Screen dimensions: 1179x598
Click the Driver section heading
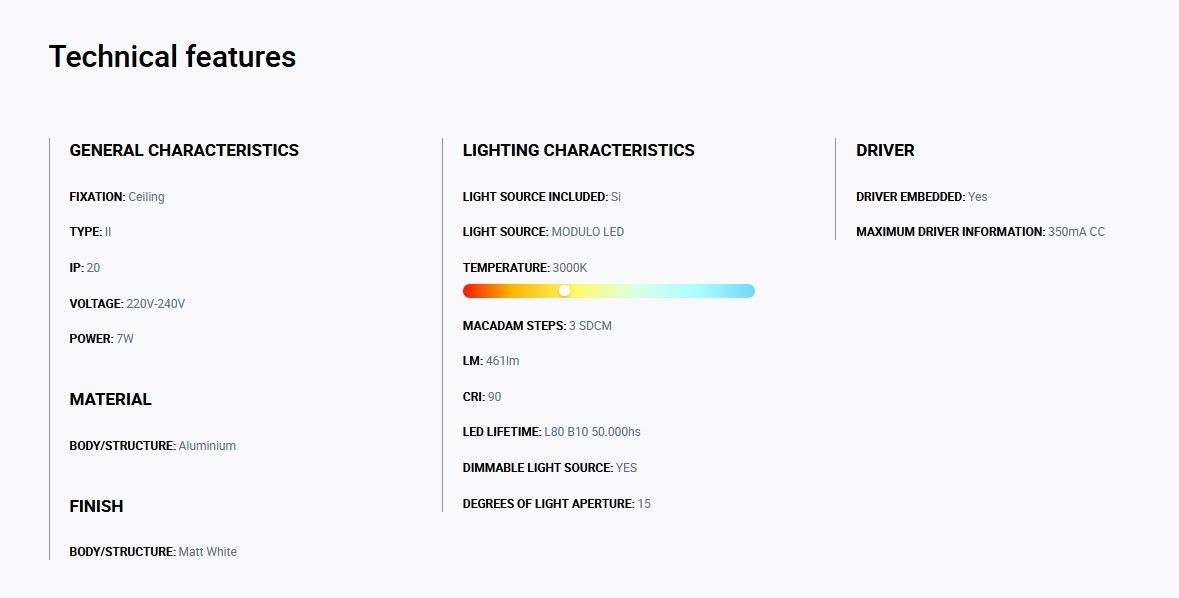click(x=885, y=150)
